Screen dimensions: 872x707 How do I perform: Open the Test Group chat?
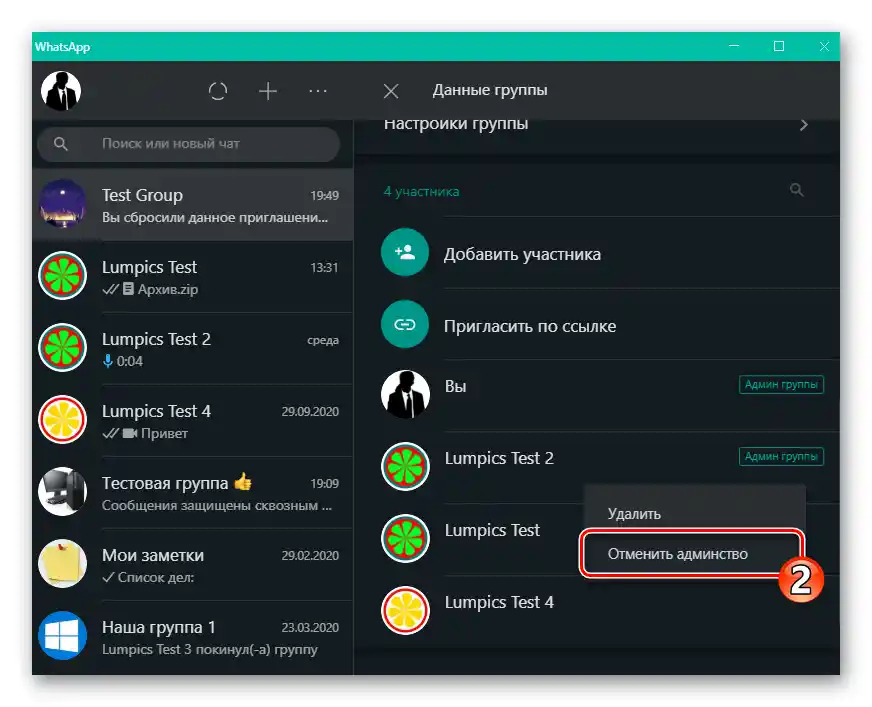point(192,205)
